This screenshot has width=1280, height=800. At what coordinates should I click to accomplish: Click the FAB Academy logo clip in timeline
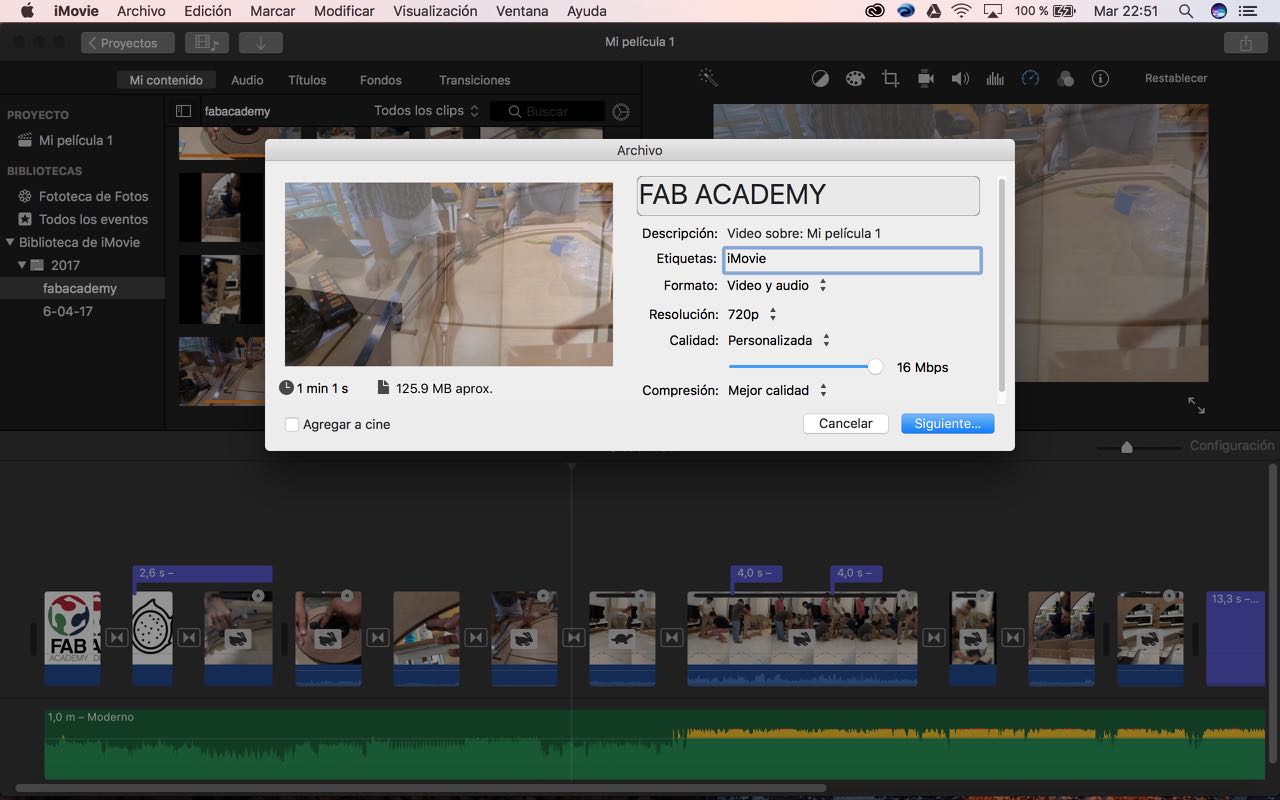coord(73,638)
